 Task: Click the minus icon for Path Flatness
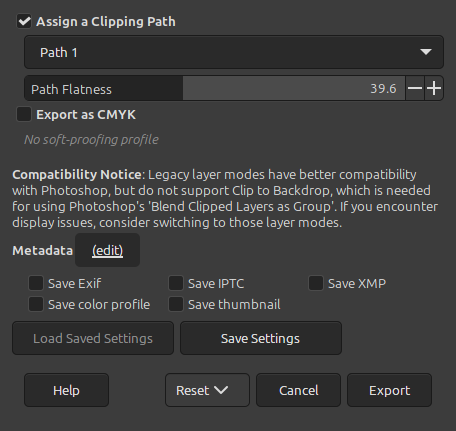click(415, 88)
